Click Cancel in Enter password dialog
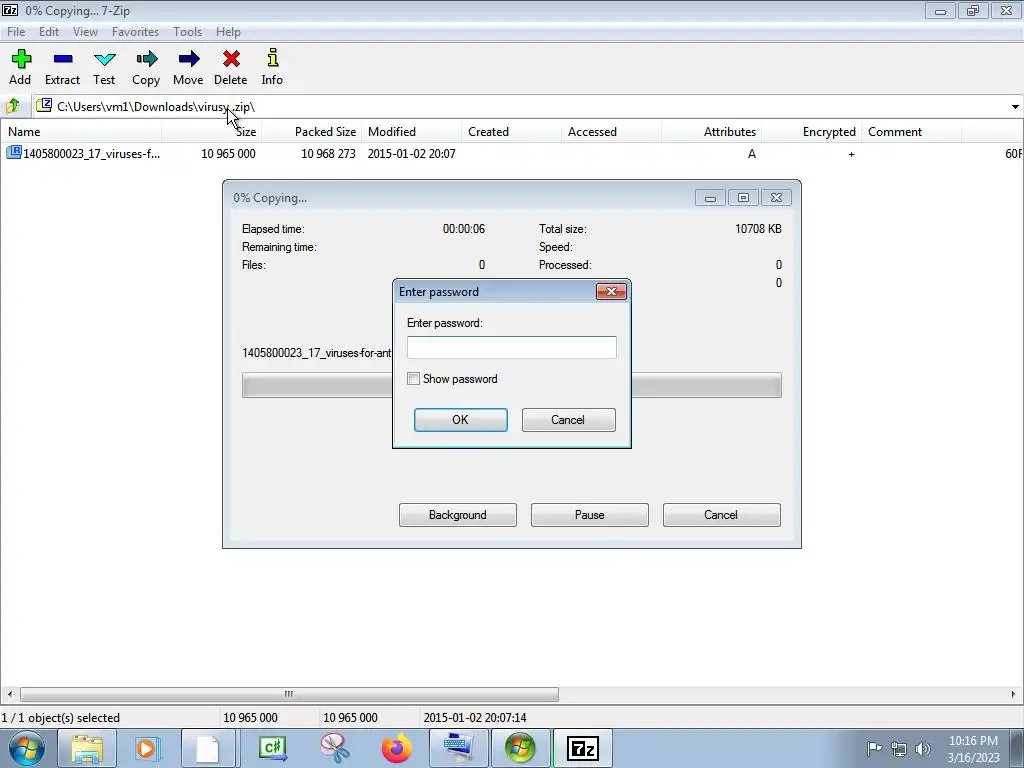1024x768 pixels. click(568, 420)
